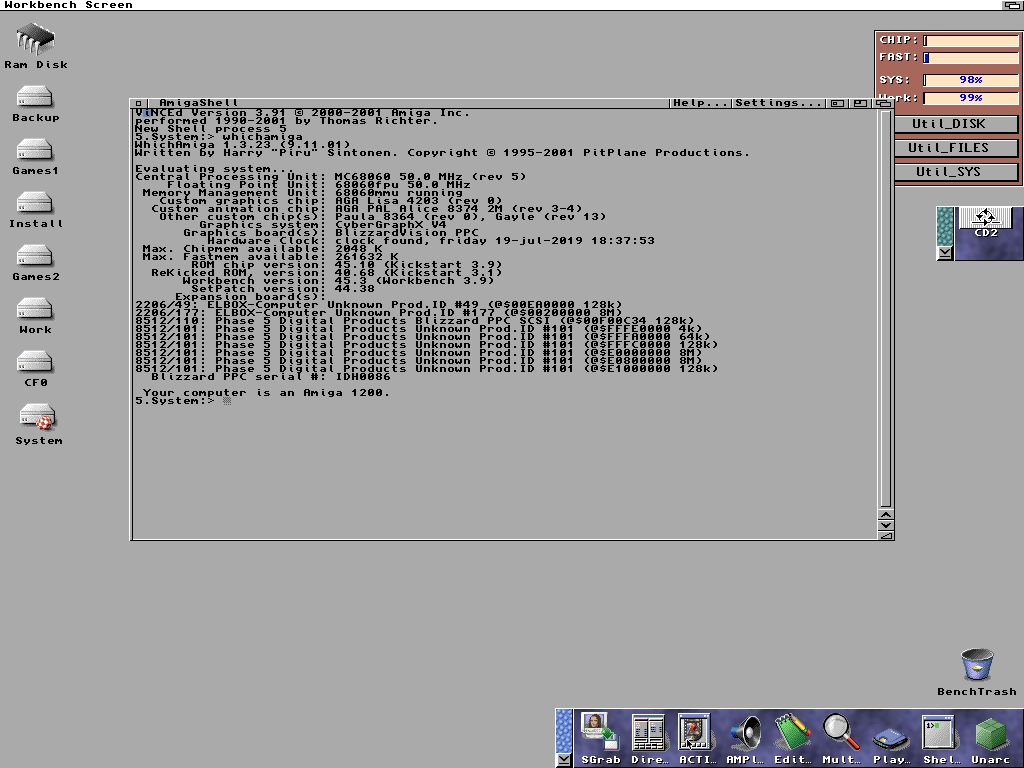This screenshot has height=768, width=1024.
Task: Start the AMPl... speaker dock icon
Action: (x=745, y=738)
